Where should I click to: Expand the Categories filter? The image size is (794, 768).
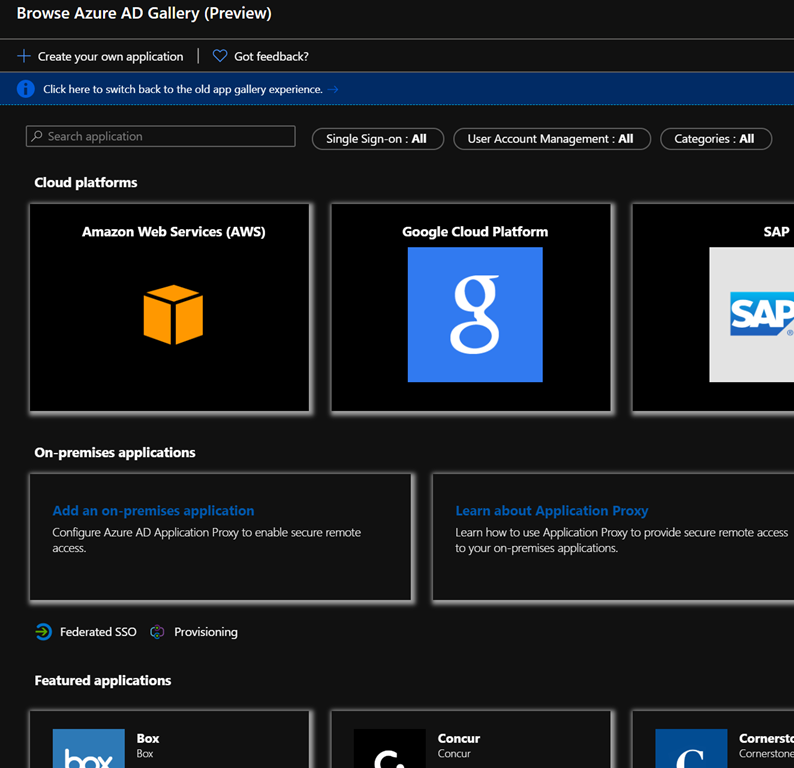715,139
